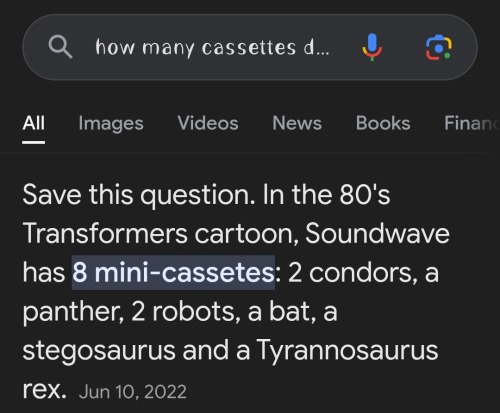The height and width of the screenshot is (413, 500).
Task: Go to the News tab
Action: [297, 123]
